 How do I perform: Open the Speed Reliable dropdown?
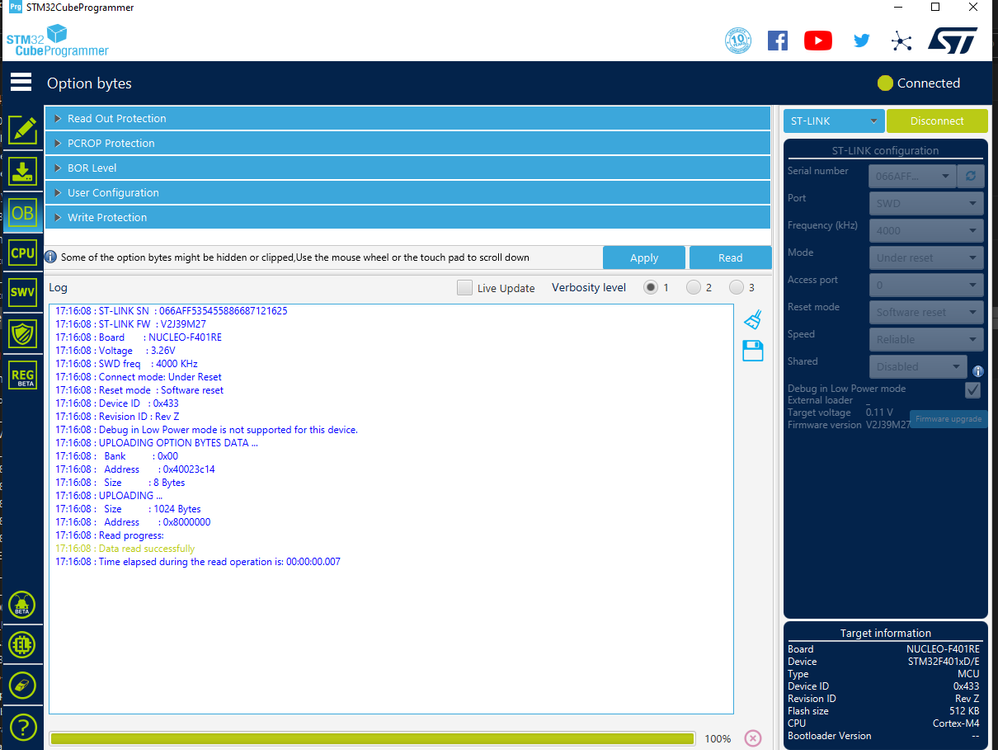[926, 339]
